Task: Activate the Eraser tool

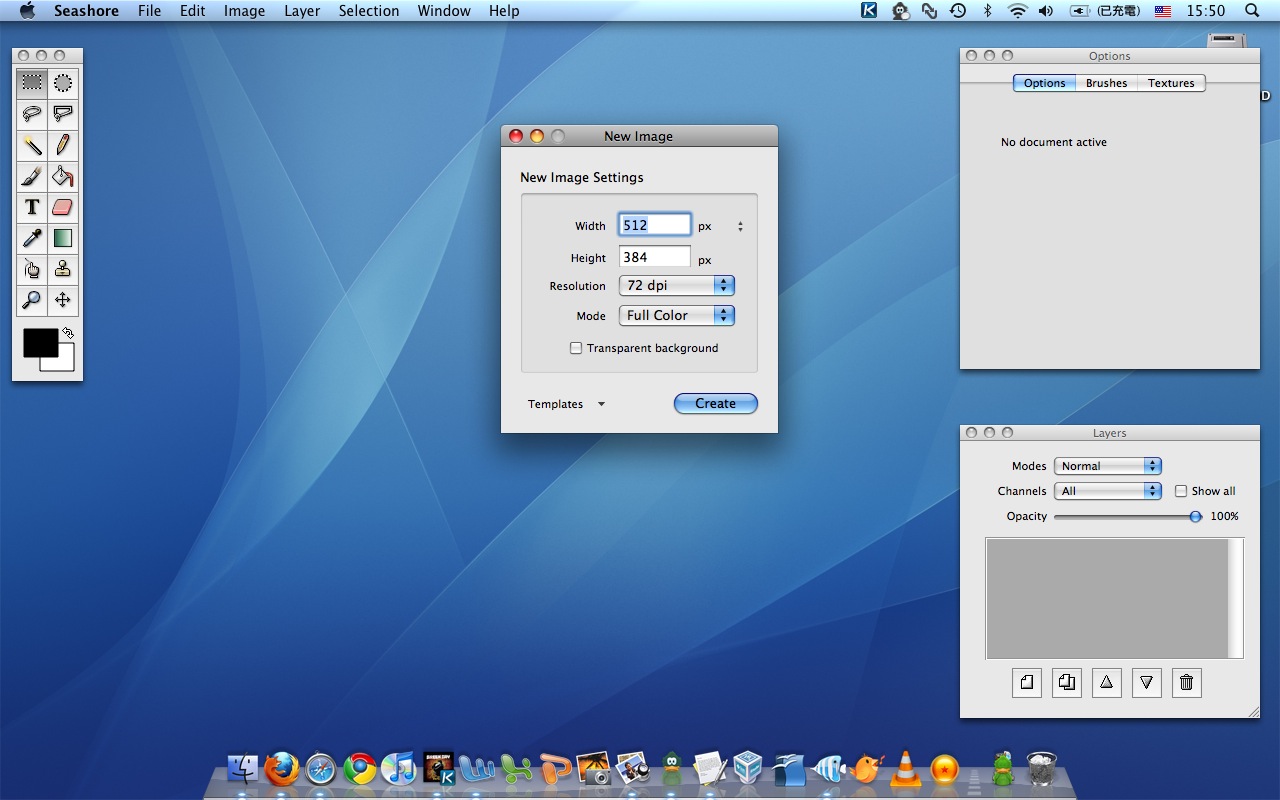Action: coord(63,207)
